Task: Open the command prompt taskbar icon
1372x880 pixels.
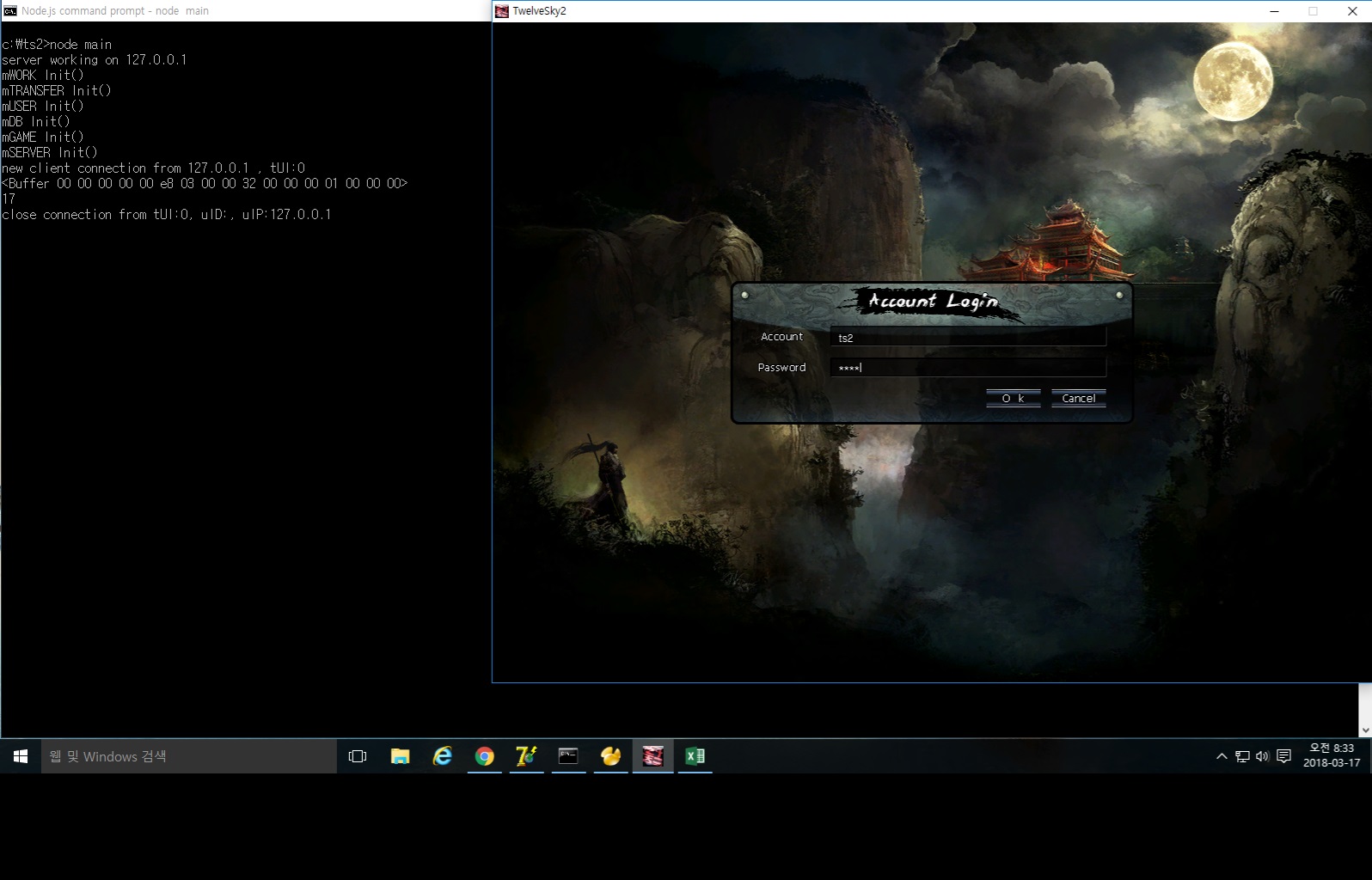Action: [x=568, y=756]
